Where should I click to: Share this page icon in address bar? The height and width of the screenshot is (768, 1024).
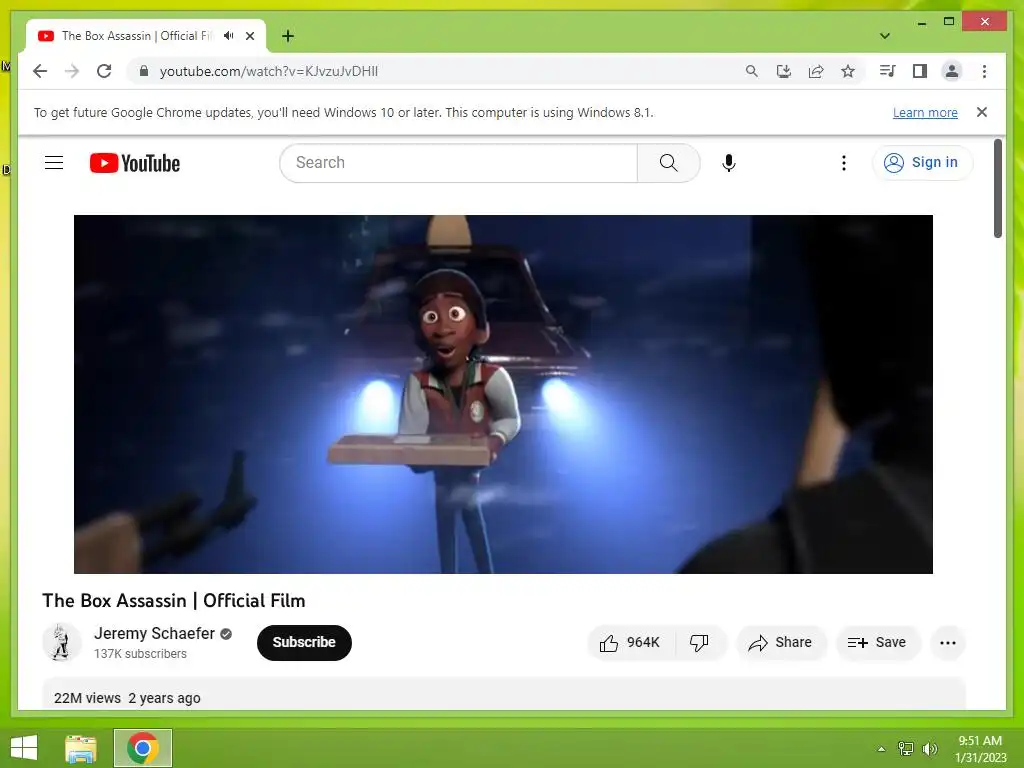(816, 71)
